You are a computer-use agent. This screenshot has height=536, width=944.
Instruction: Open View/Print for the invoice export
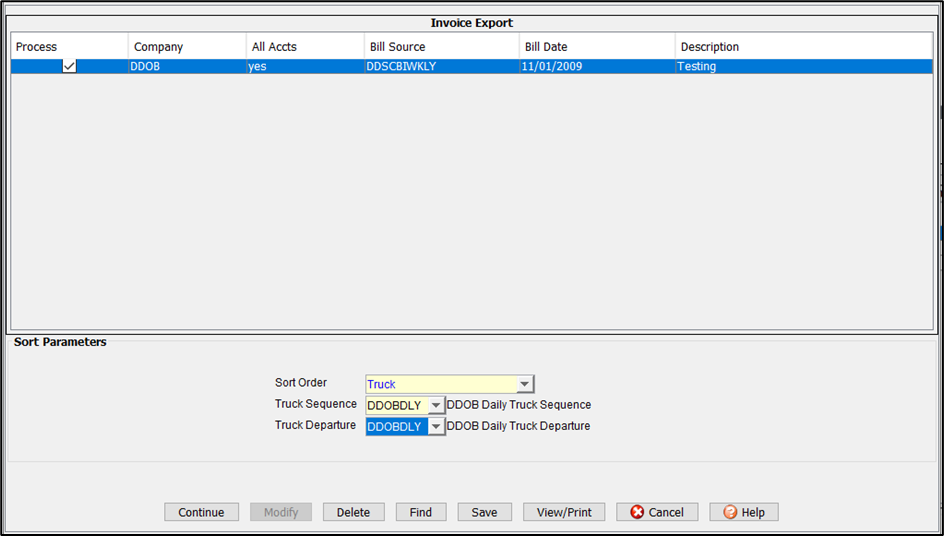pos(564,512)
